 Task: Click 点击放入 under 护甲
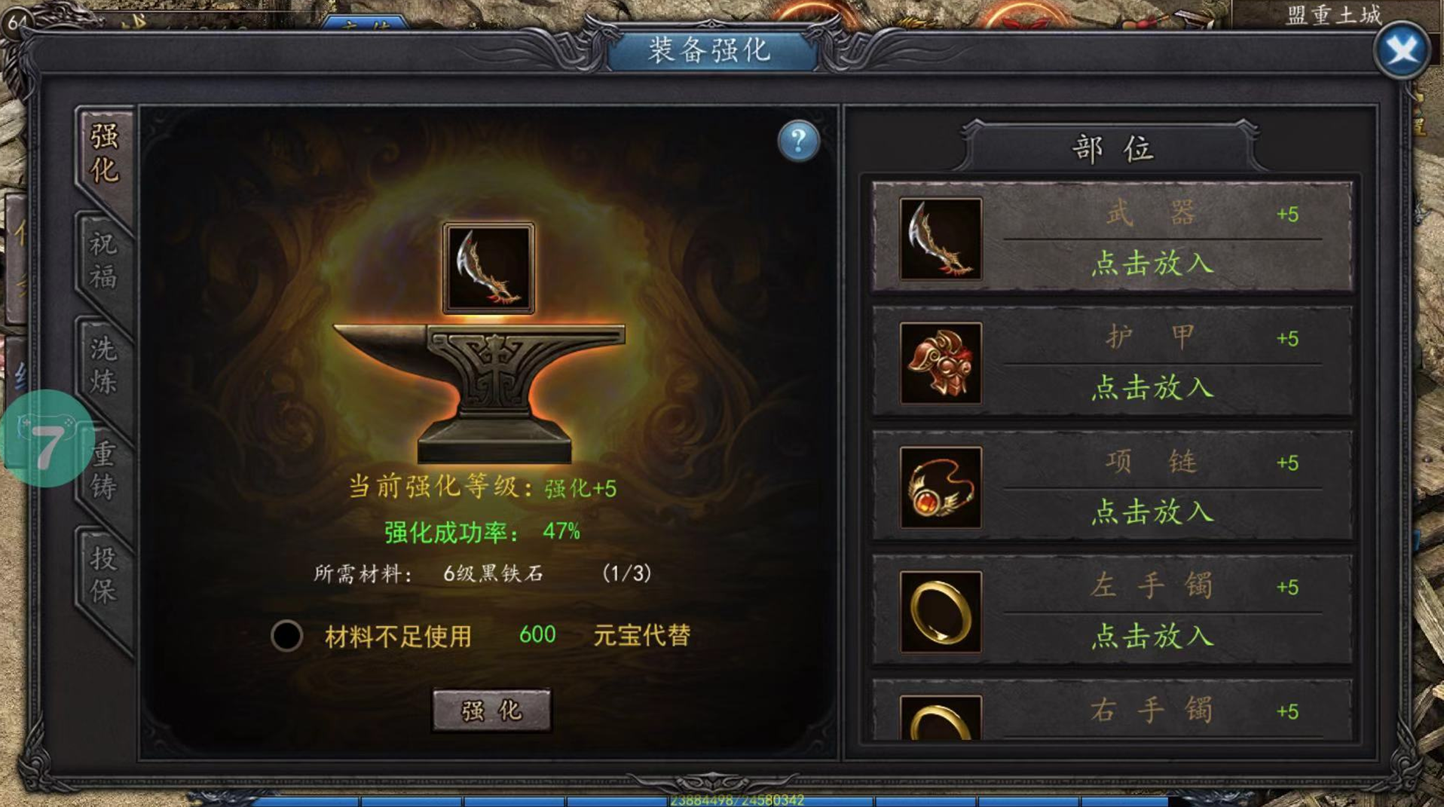tap(1152, 387)
